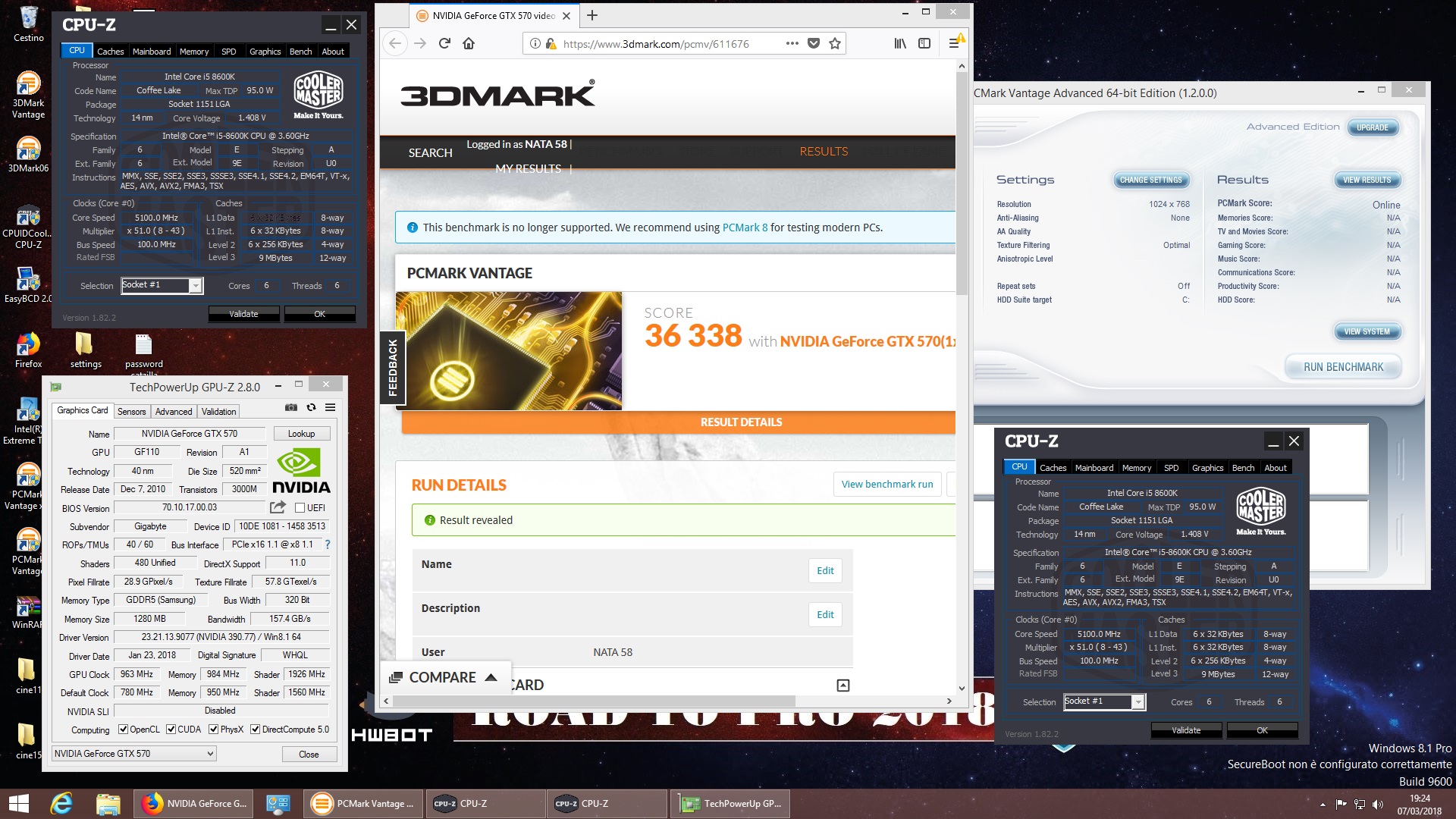Click View benchmark run button
The height and width of the screenshot is (819, 1456).
point(887,485)
